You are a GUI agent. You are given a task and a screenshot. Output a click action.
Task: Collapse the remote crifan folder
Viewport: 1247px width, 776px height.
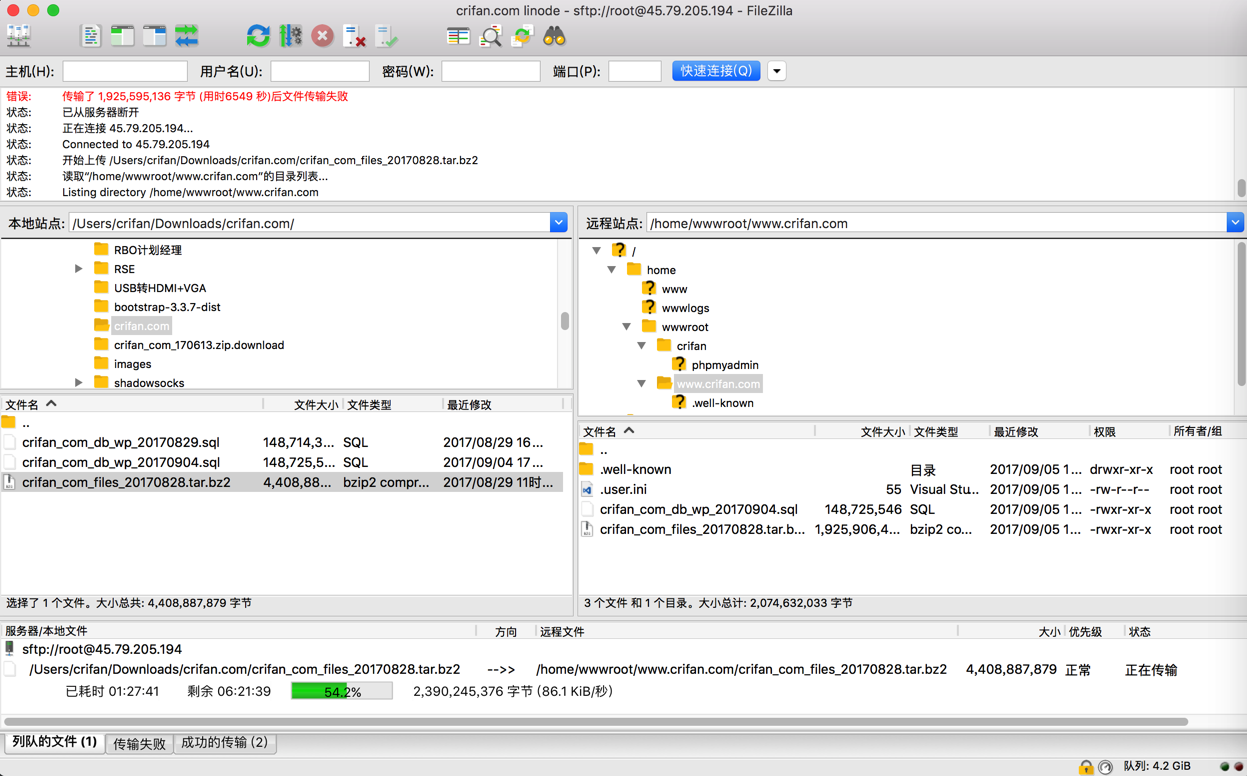(641, 345)
